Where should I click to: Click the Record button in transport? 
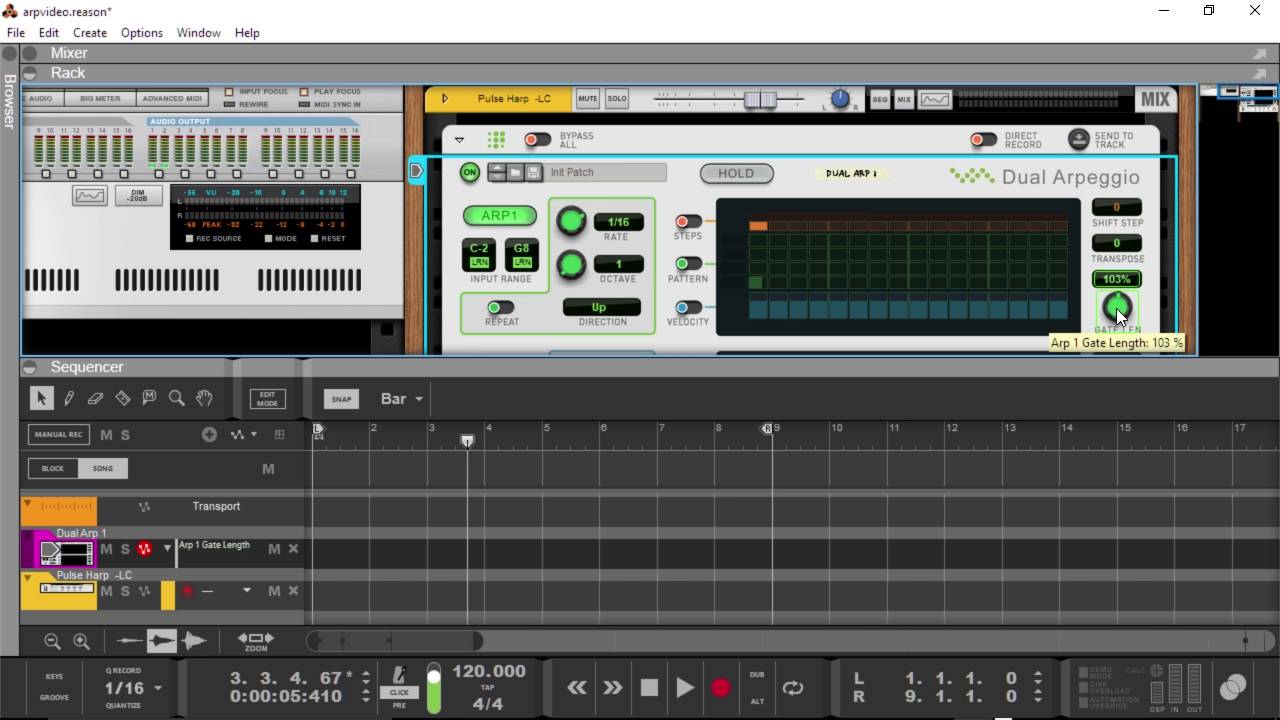[720, 688]
